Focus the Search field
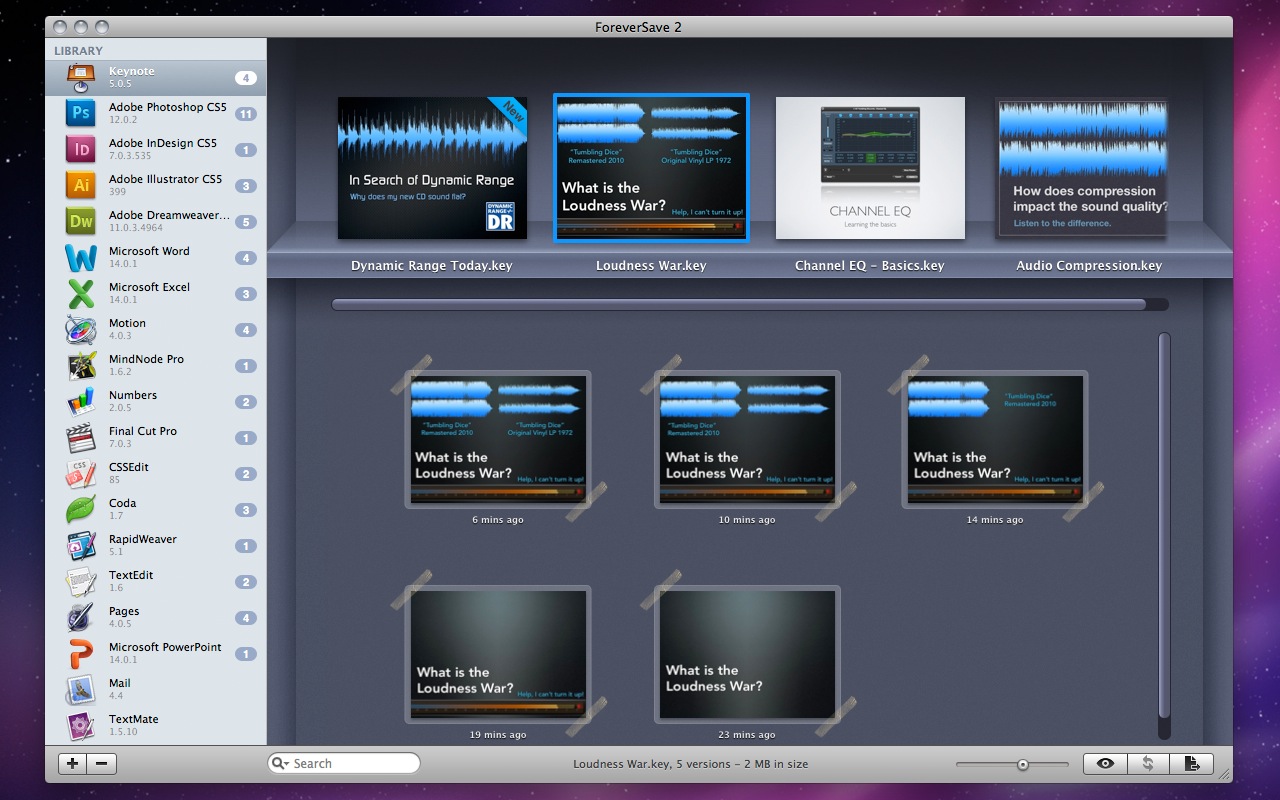Image resolution: width=1280 pixels, height=800 pixels. (344, 763)
